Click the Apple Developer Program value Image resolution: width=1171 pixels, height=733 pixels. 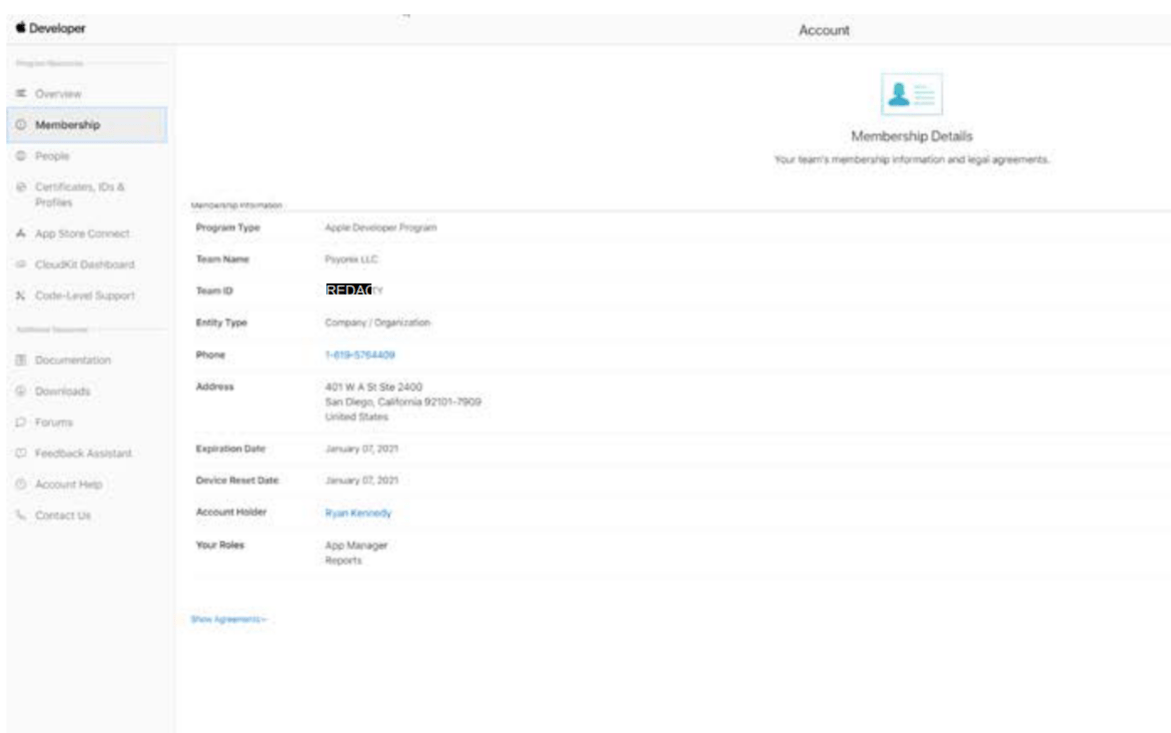tap(381, 228)
